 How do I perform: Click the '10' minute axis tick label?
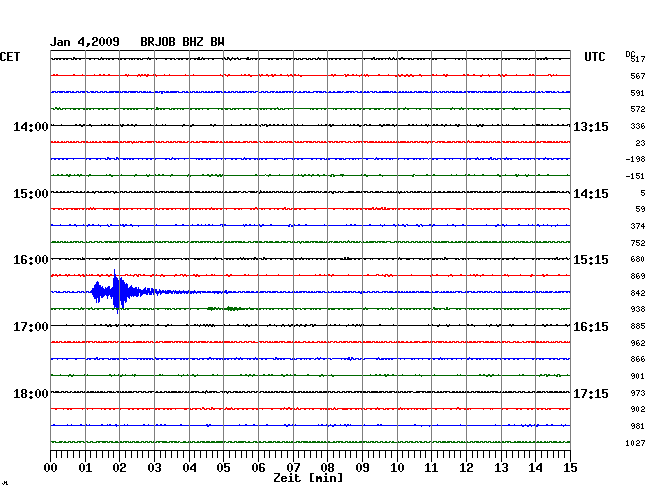tap(397, 468)
